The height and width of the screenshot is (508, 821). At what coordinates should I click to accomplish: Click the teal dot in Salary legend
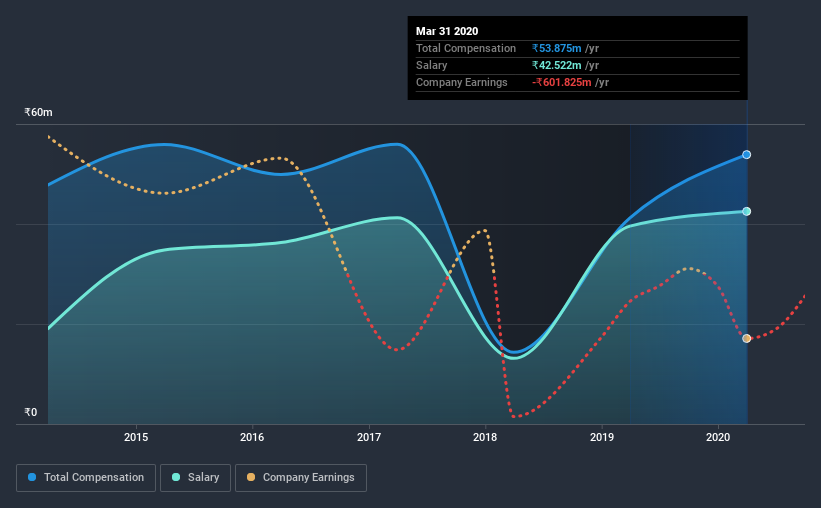[x=176, y=477]
